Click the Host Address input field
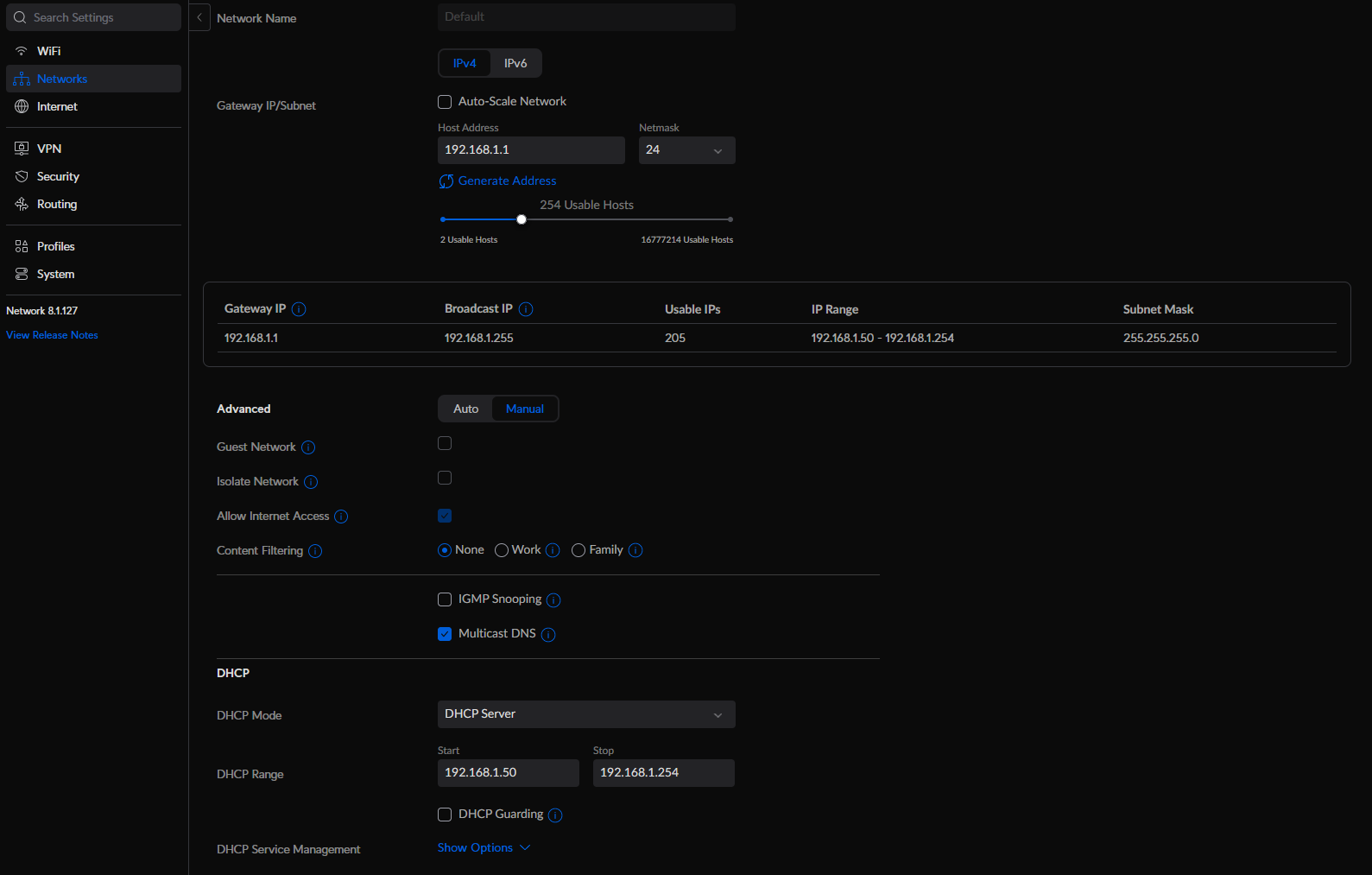The width and height of the screenshot is (1372, 875). click(531, 150)
